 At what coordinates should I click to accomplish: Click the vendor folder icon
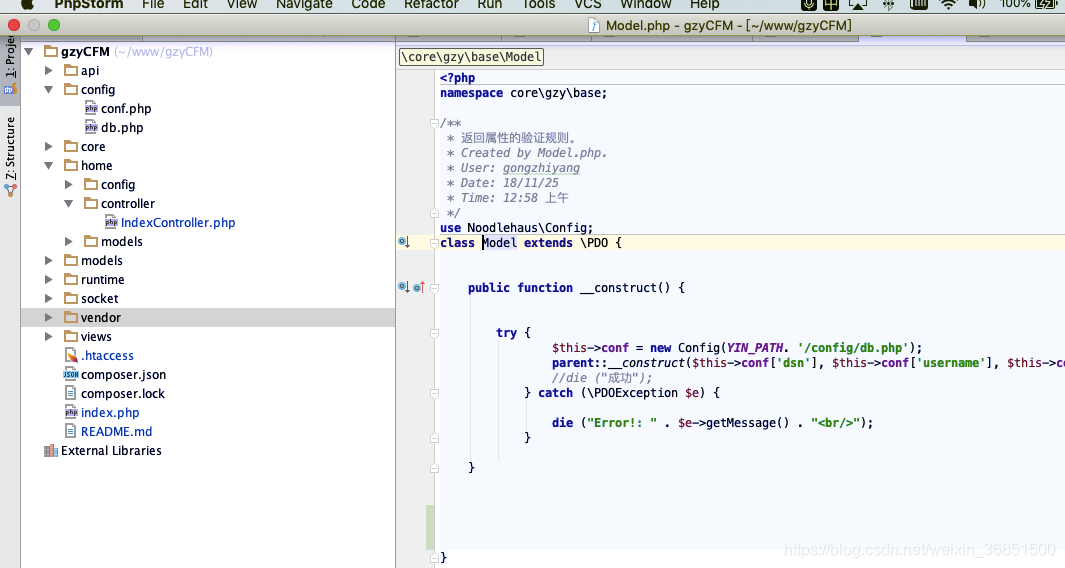71,317
